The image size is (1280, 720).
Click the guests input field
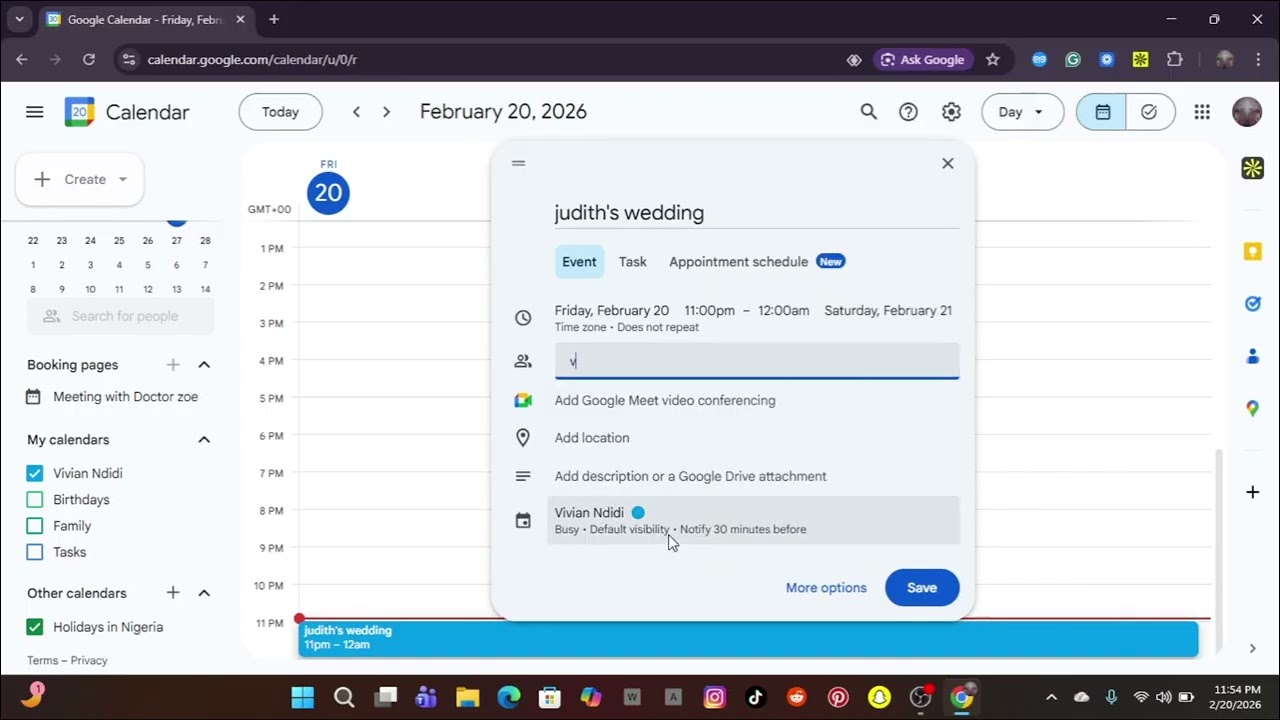pyautogui.click(x=757, y=361)
